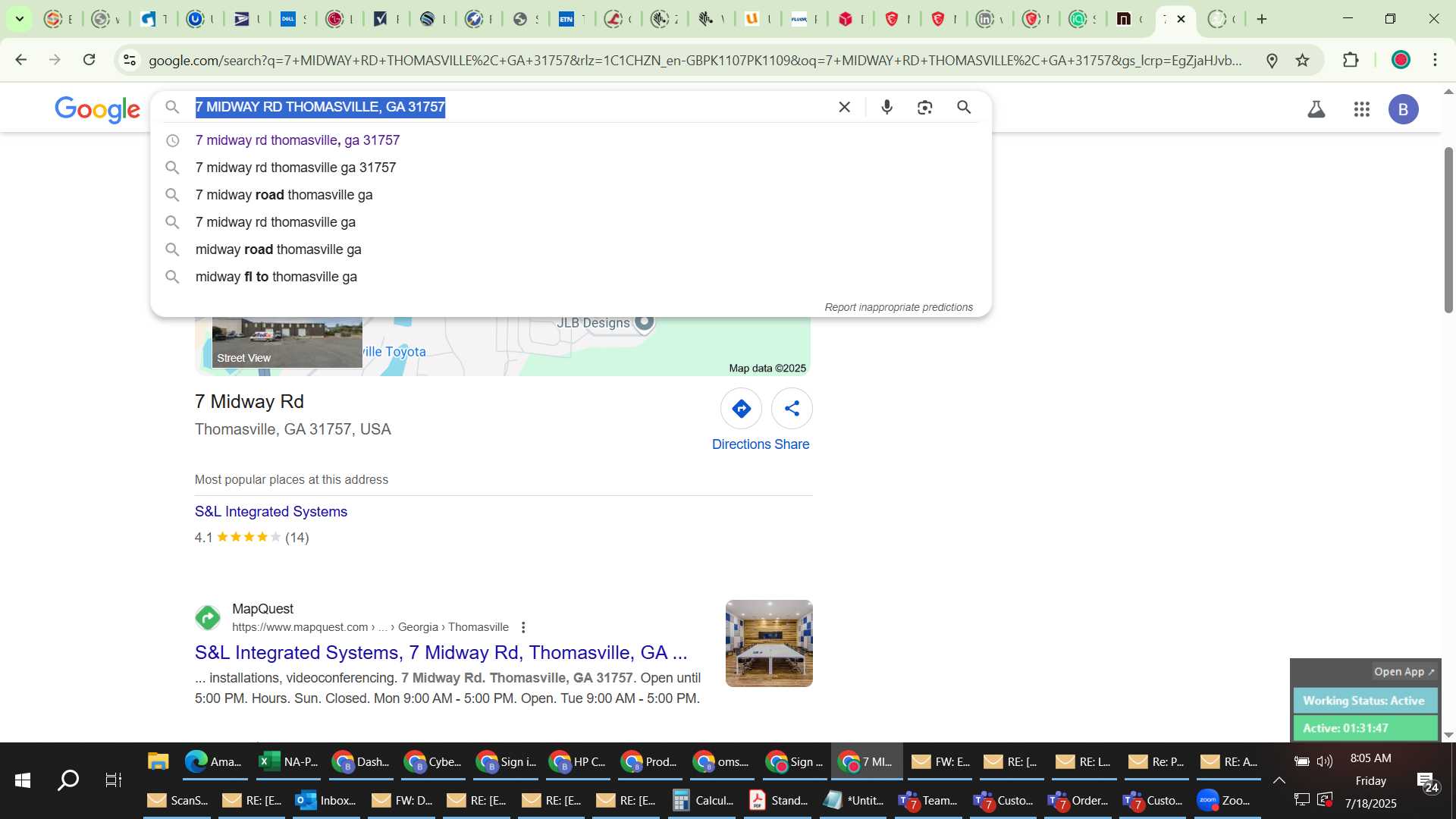Open File Explorer from the taskbar
1456x819 pixels.
(x=158, y=761)
